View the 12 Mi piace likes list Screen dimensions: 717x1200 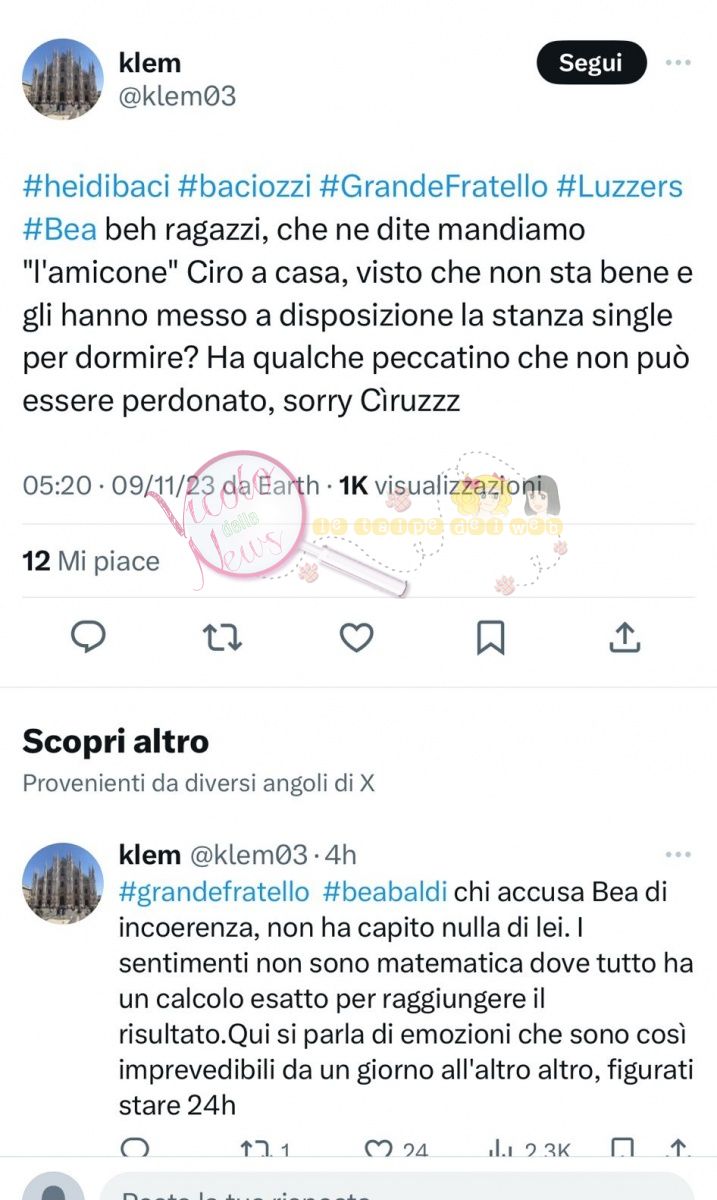[91, 561]
